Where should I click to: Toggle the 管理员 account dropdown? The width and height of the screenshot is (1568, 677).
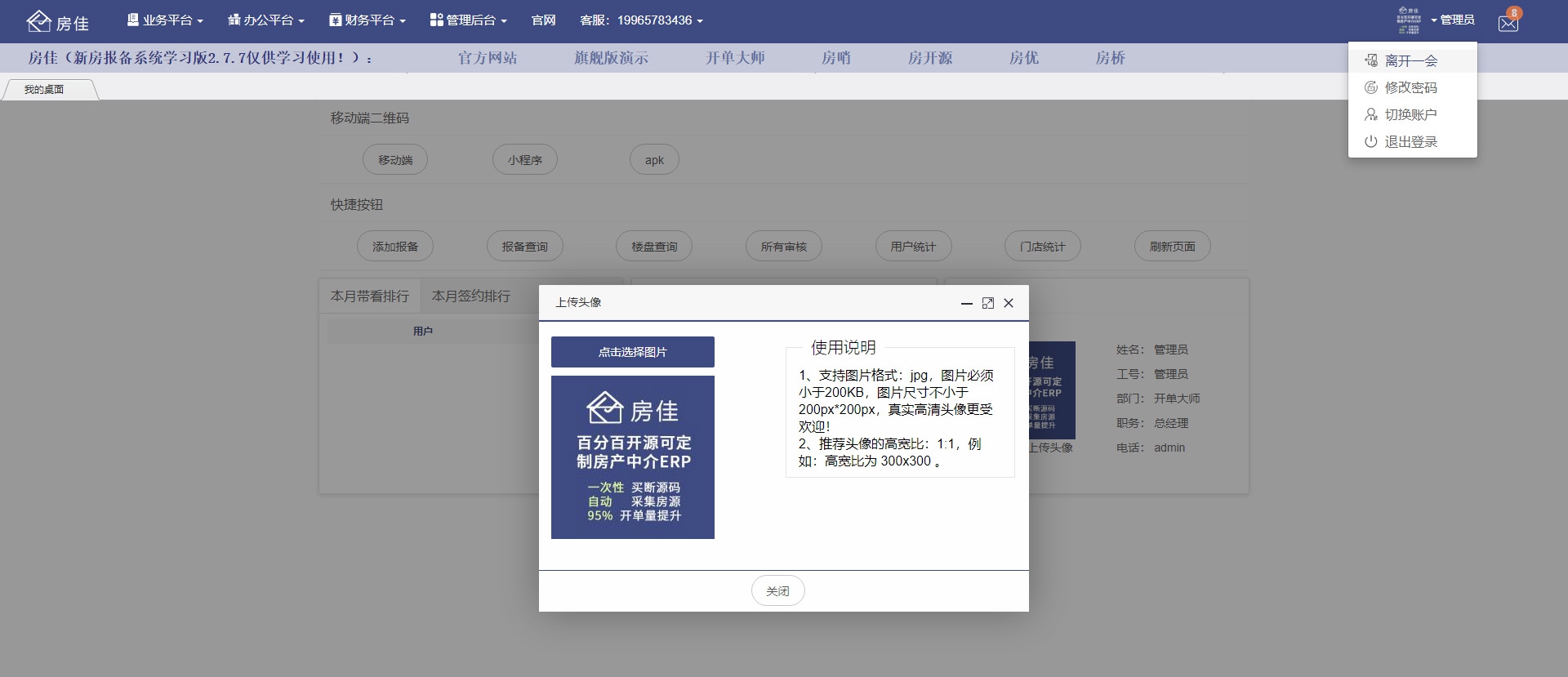(1453, 20)
